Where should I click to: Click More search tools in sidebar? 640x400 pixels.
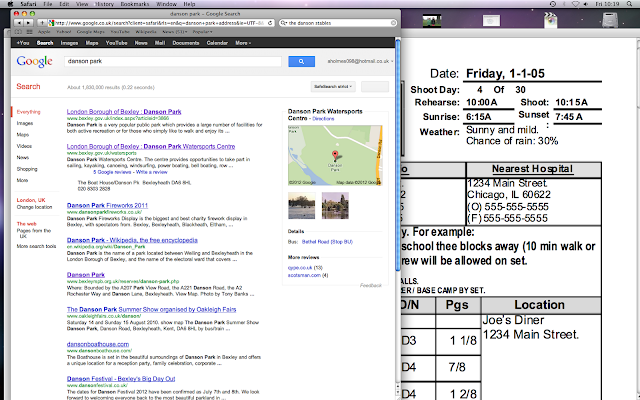(x=36, y=247)
